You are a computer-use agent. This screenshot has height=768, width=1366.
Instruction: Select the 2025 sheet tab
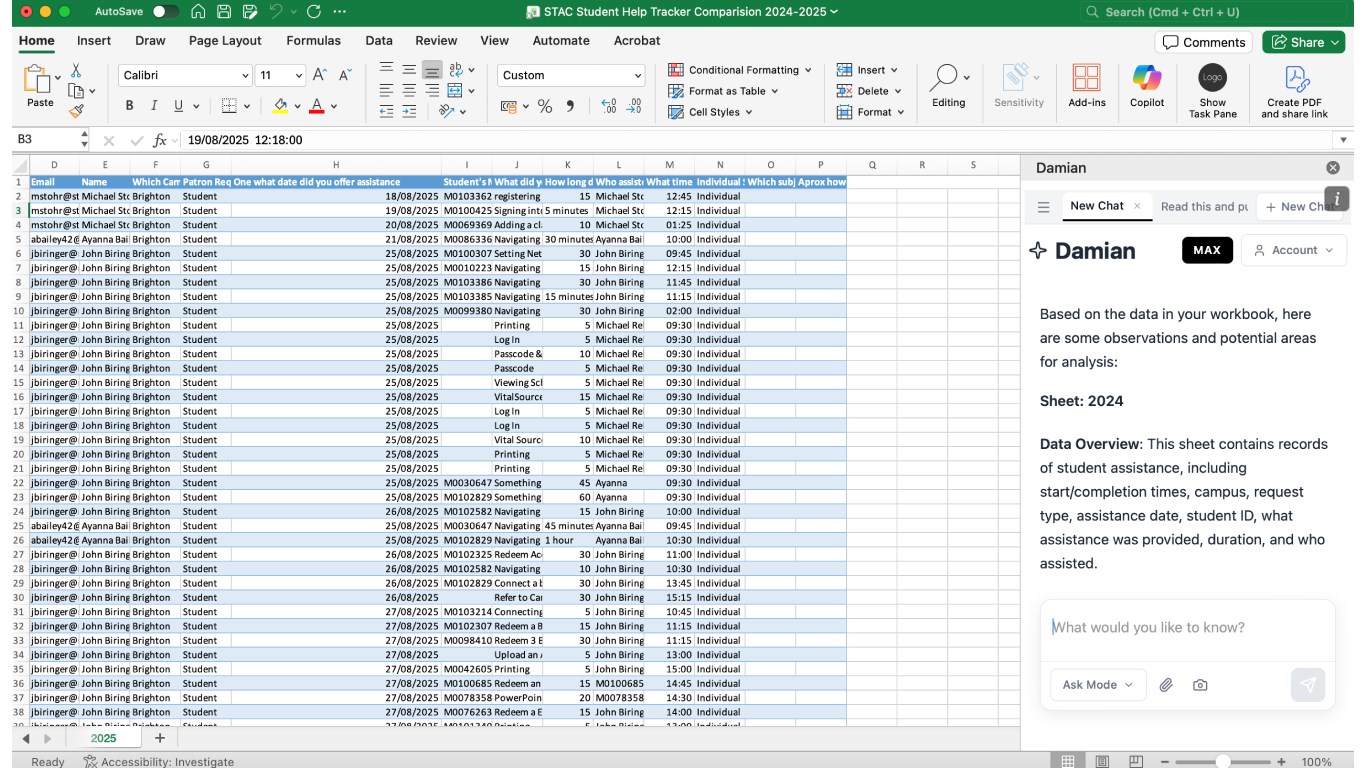tap(103, 738)
